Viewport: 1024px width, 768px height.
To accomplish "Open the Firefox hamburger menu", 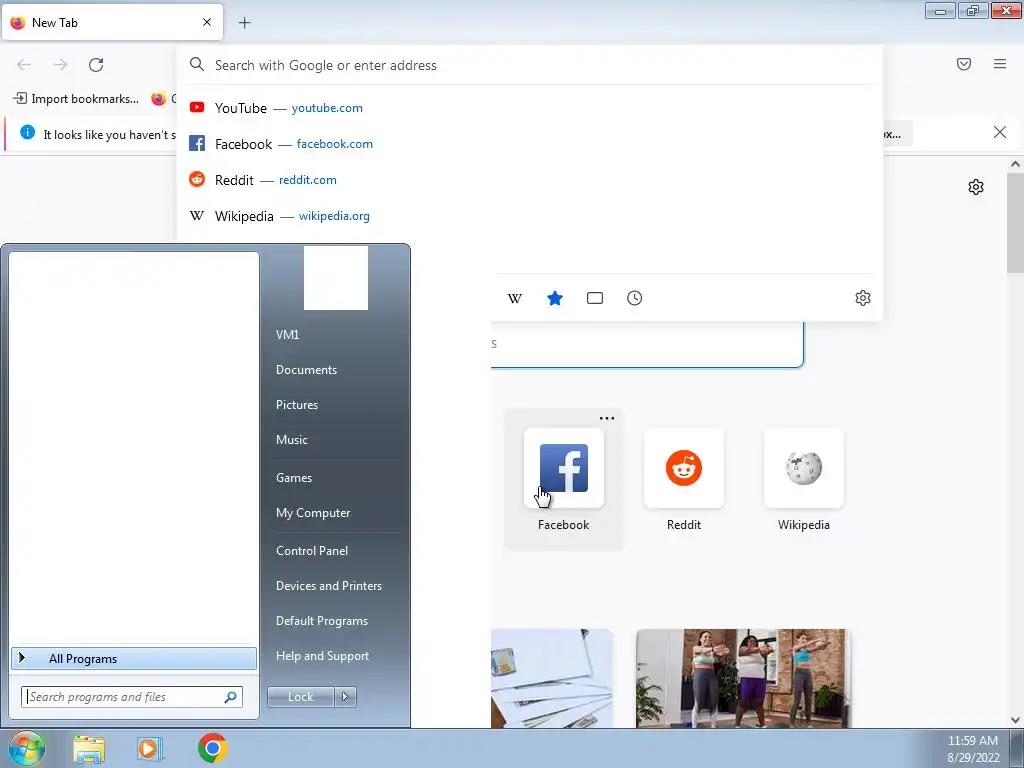I will point(1000,64).
